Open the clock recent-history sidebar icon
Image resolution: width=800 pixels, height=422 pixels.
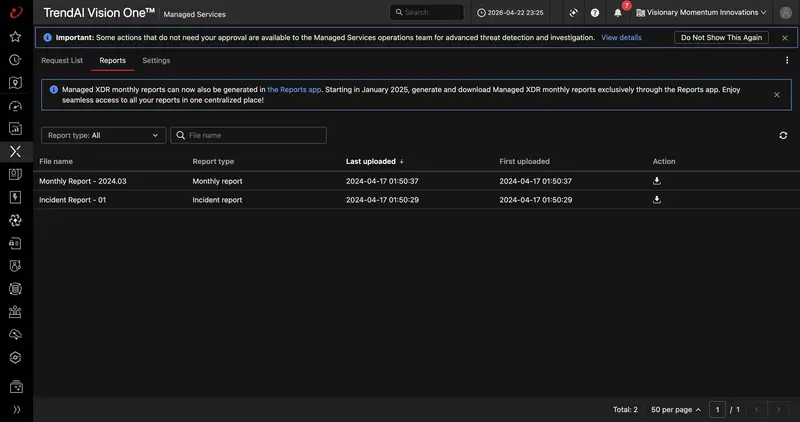pyautogui.click(x=15, y=60)
